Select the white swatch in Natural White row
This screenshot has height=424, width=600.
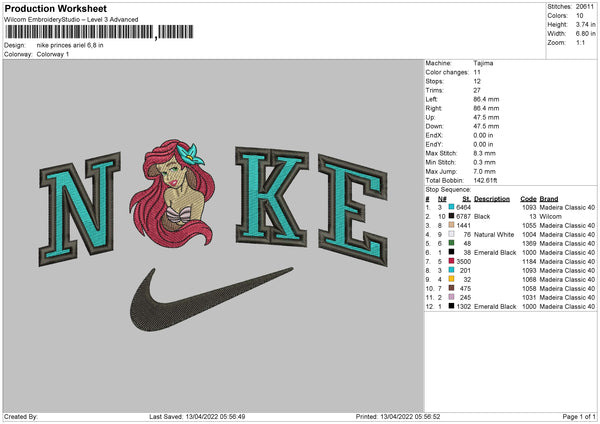point(451,234)
